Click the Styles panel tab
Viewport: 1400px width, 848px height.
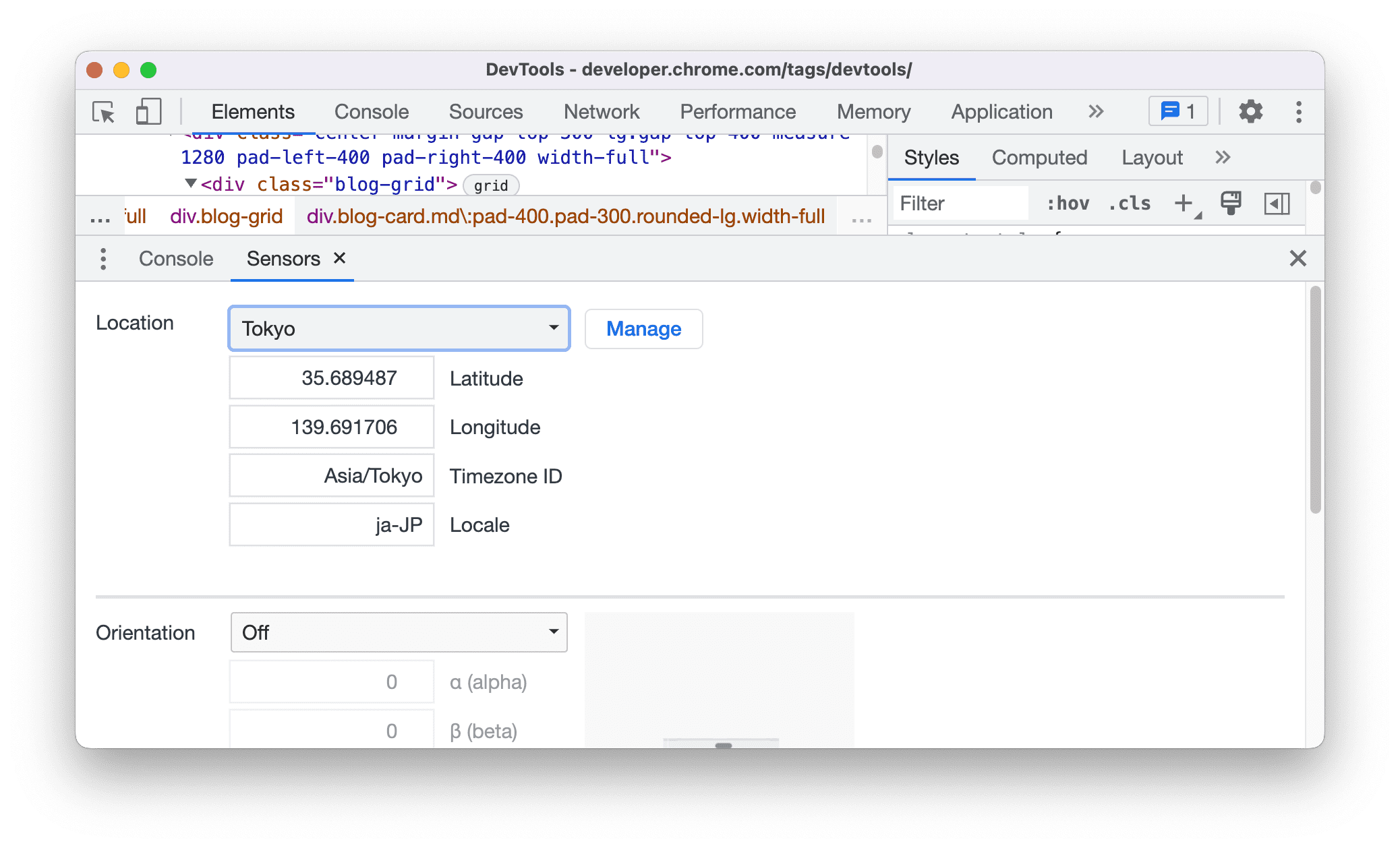point(930,158)
